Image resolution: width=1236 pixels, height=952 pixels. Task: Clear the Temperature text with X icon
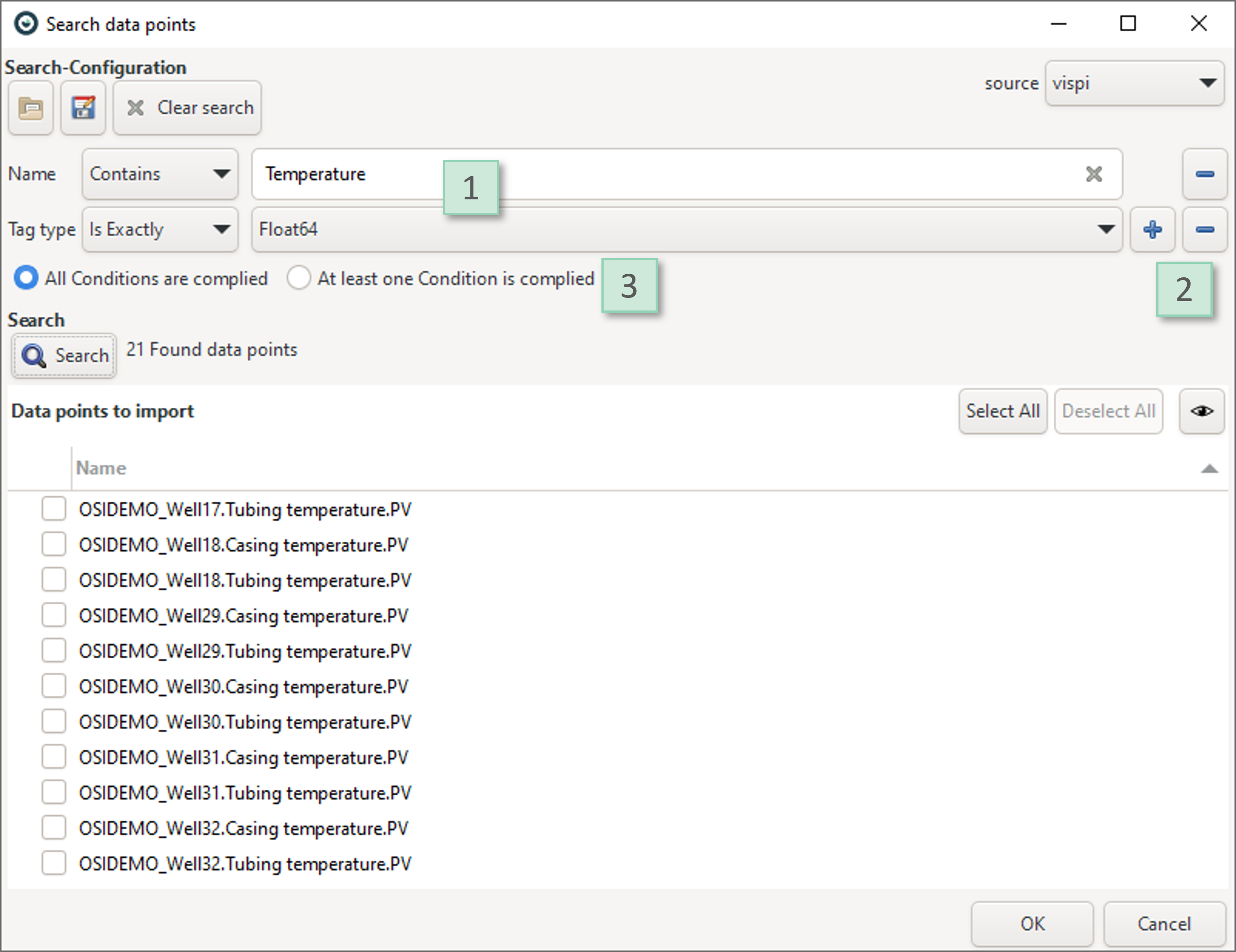pyautogui.click(x=1094, y=174)
